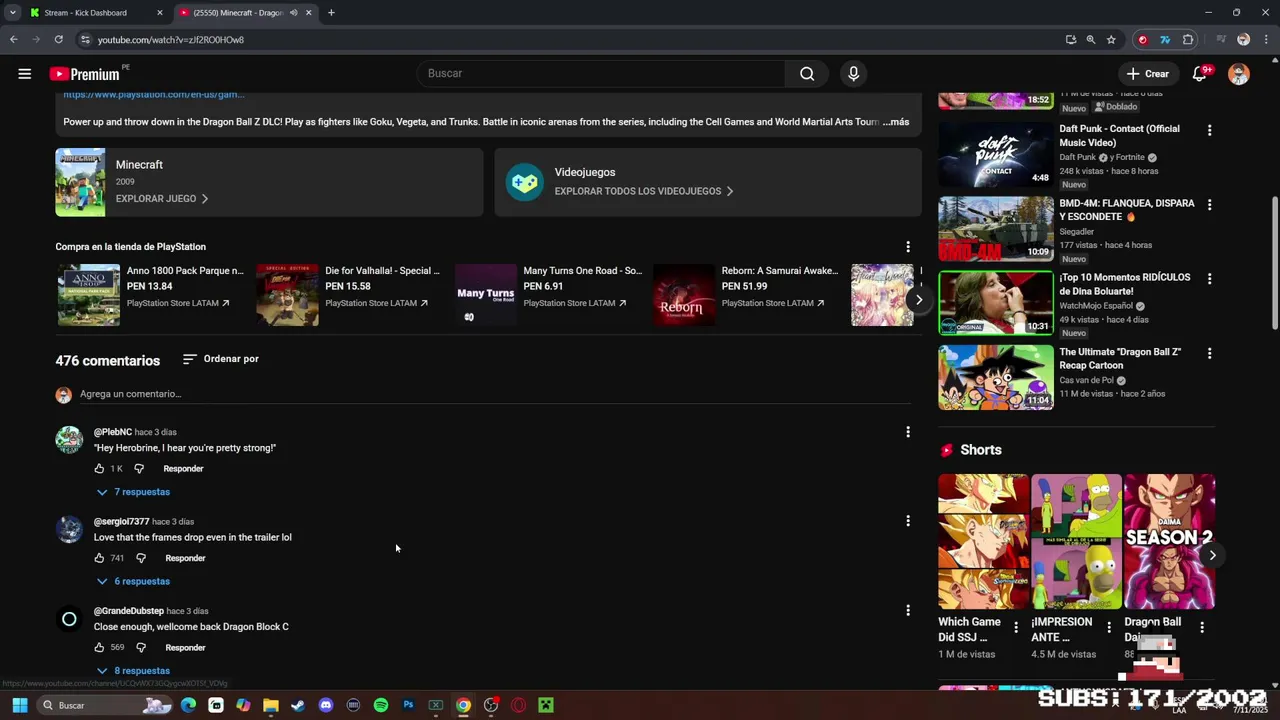1280x720 pixels.
Task: Open Daft Punk Contact video thumbnail
Action: tap(996, 154)
